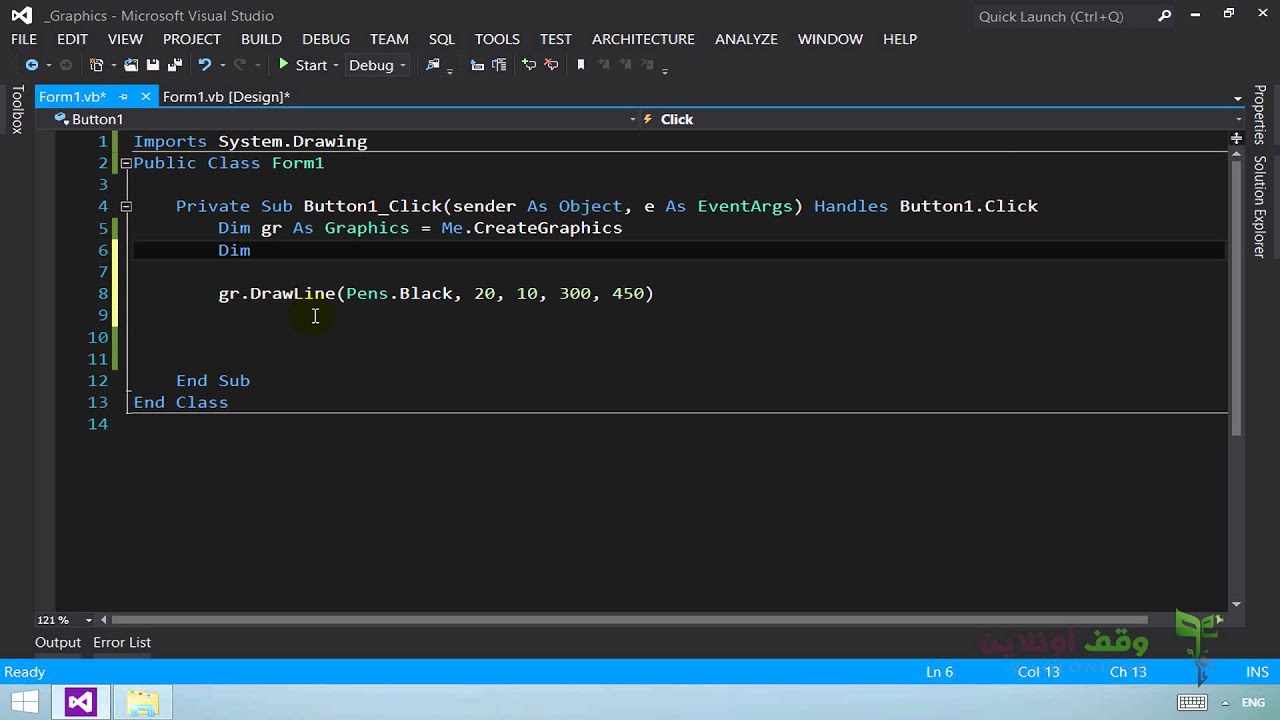Click the gr.DrawLine code on line 8
The height and width of the screenshot is (720, 1280).
tap(436, 294)
